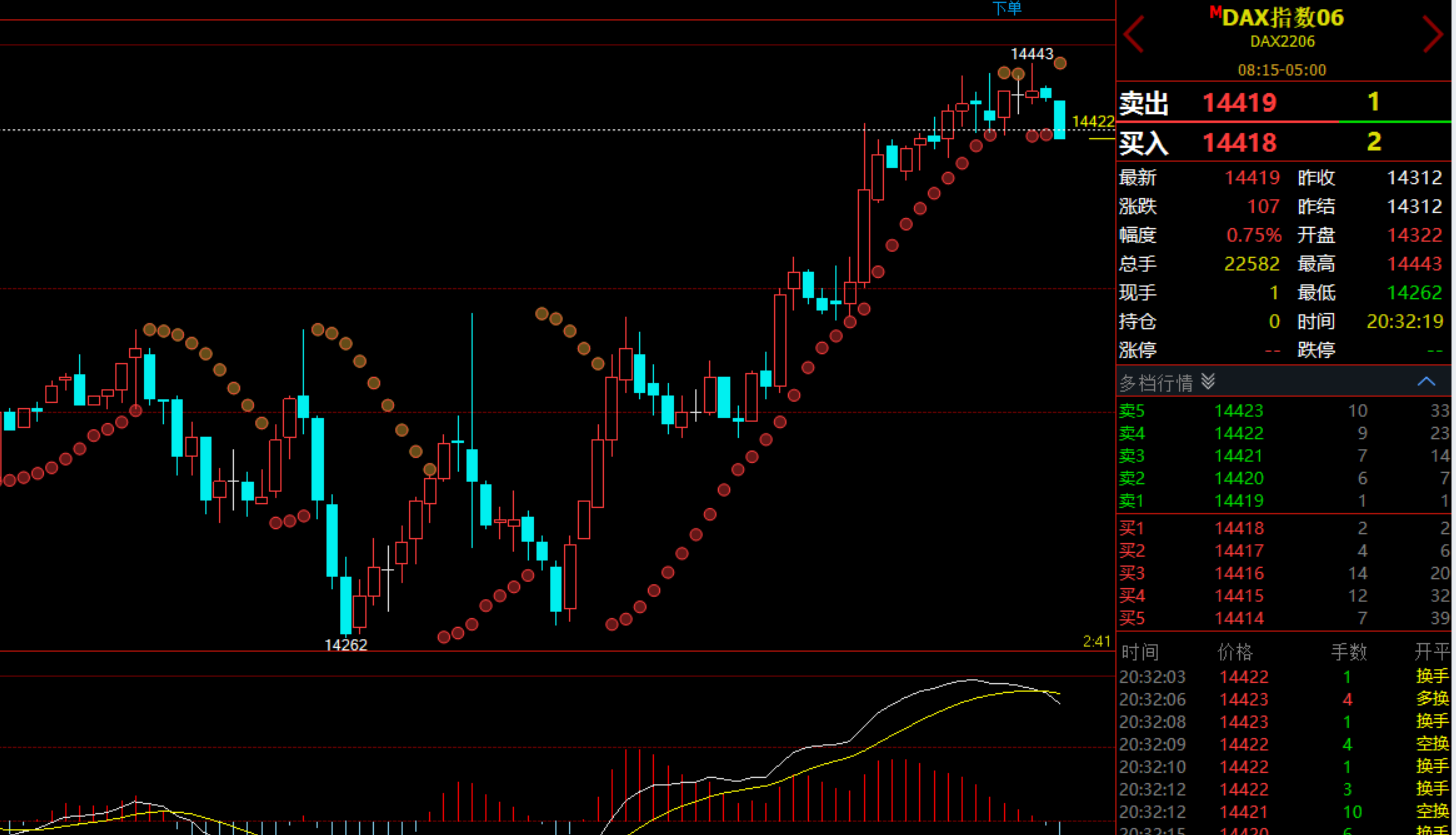Select the 卖4 row at 14422
The width and height of the screenshot is (1456, 835).
point(1284,433)
